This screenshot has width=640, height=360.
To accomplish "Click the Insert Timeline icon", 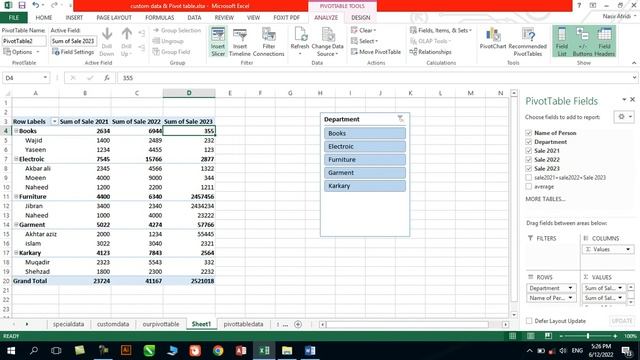I will tap(240, 41).
